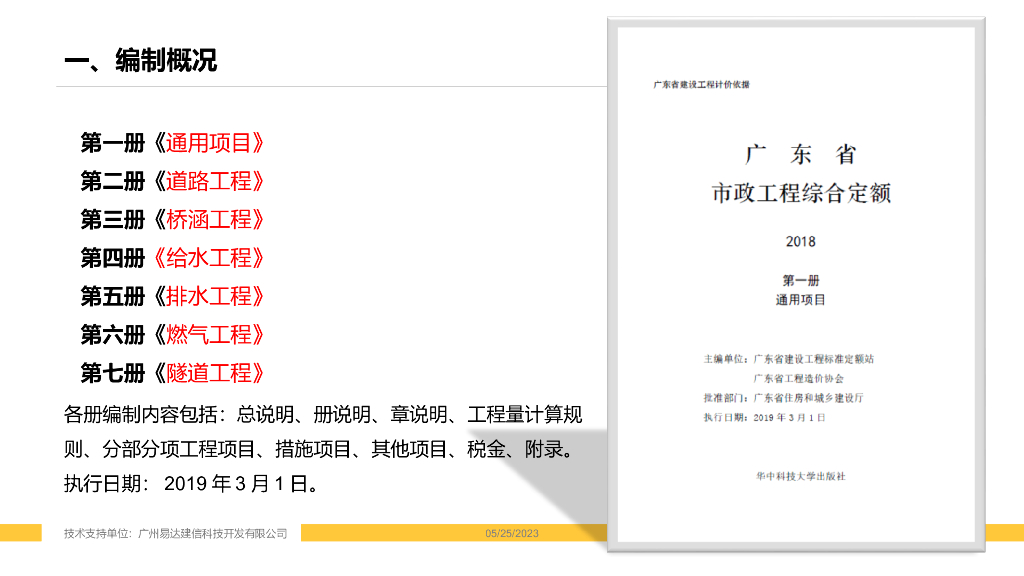This screenshot has height=576, width=1024.
Task: Select the 《桥涵工程》 list item
Action: (208, 220)
